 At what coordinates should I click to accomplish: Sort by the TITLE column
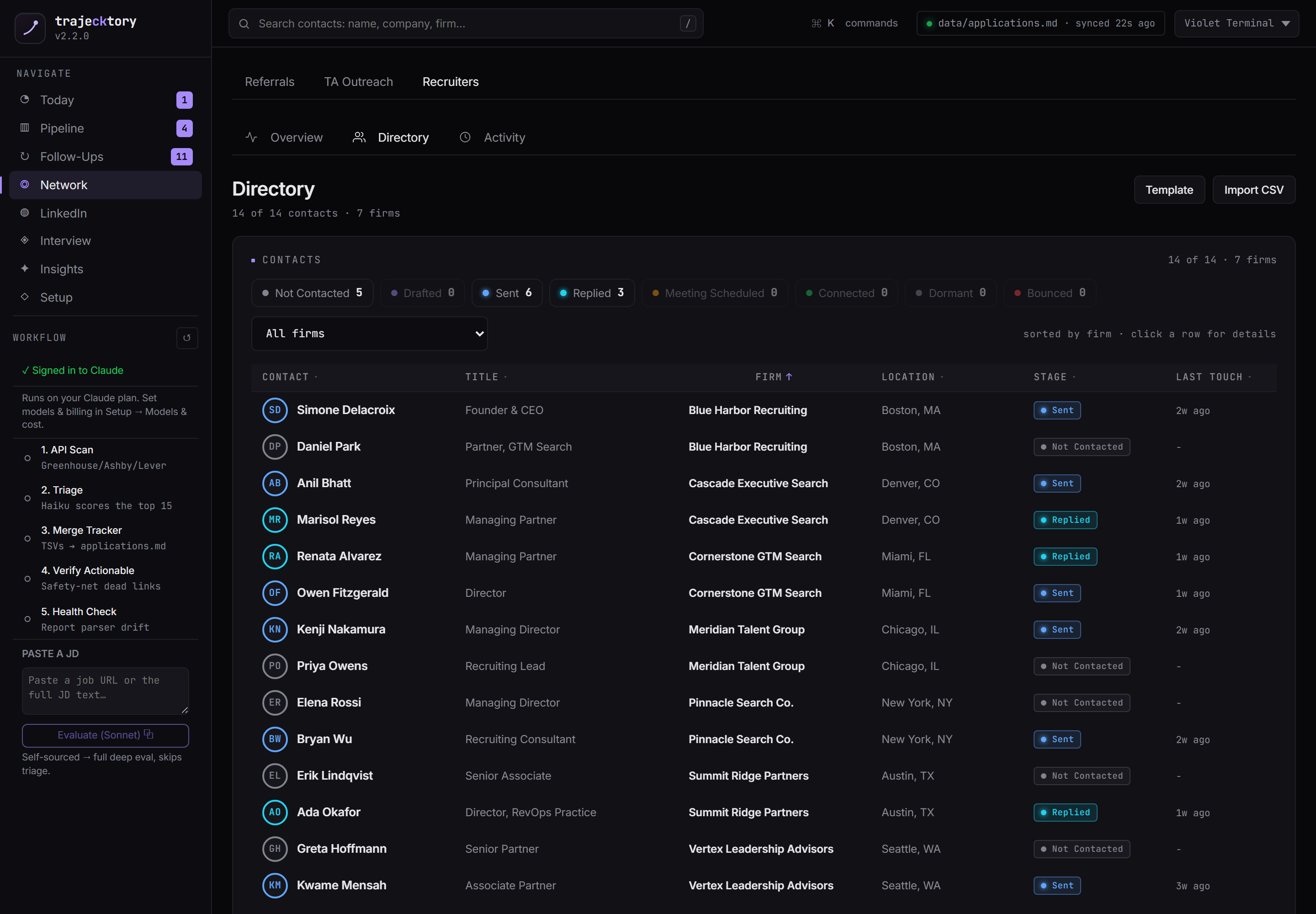pyautogui.click(x=486, y=377)
